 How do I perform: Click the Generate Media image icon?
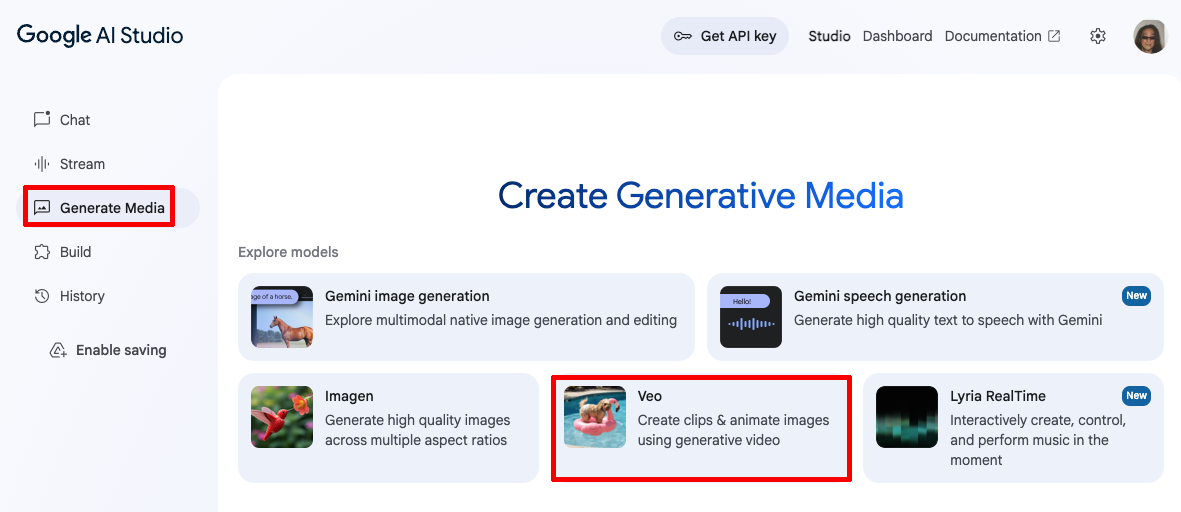pyautogui.click(x=42, y=208)
